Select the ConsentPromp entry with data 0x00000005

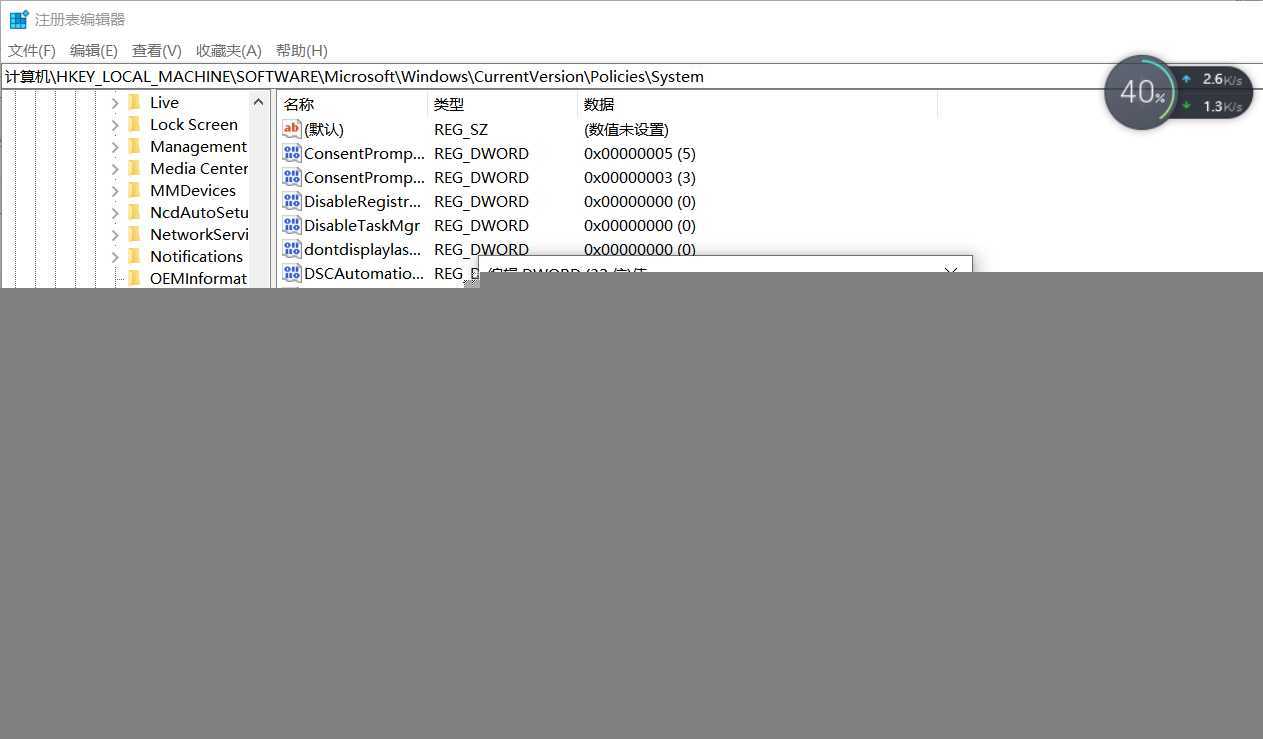click(x=364, y=153)
